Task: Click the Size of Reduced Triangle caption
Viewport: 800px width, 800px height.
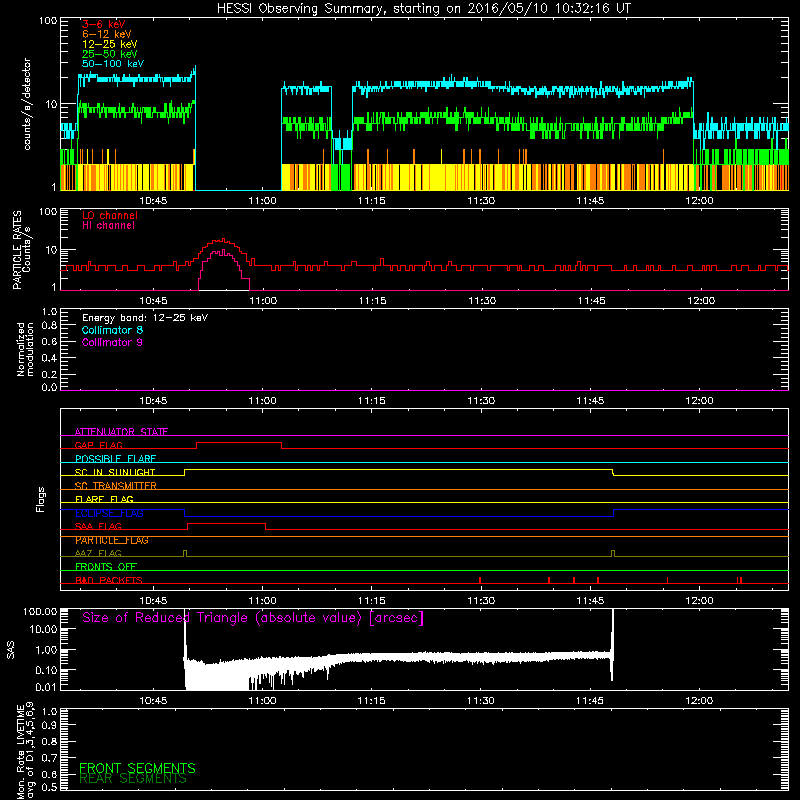Action: point(253,618)
